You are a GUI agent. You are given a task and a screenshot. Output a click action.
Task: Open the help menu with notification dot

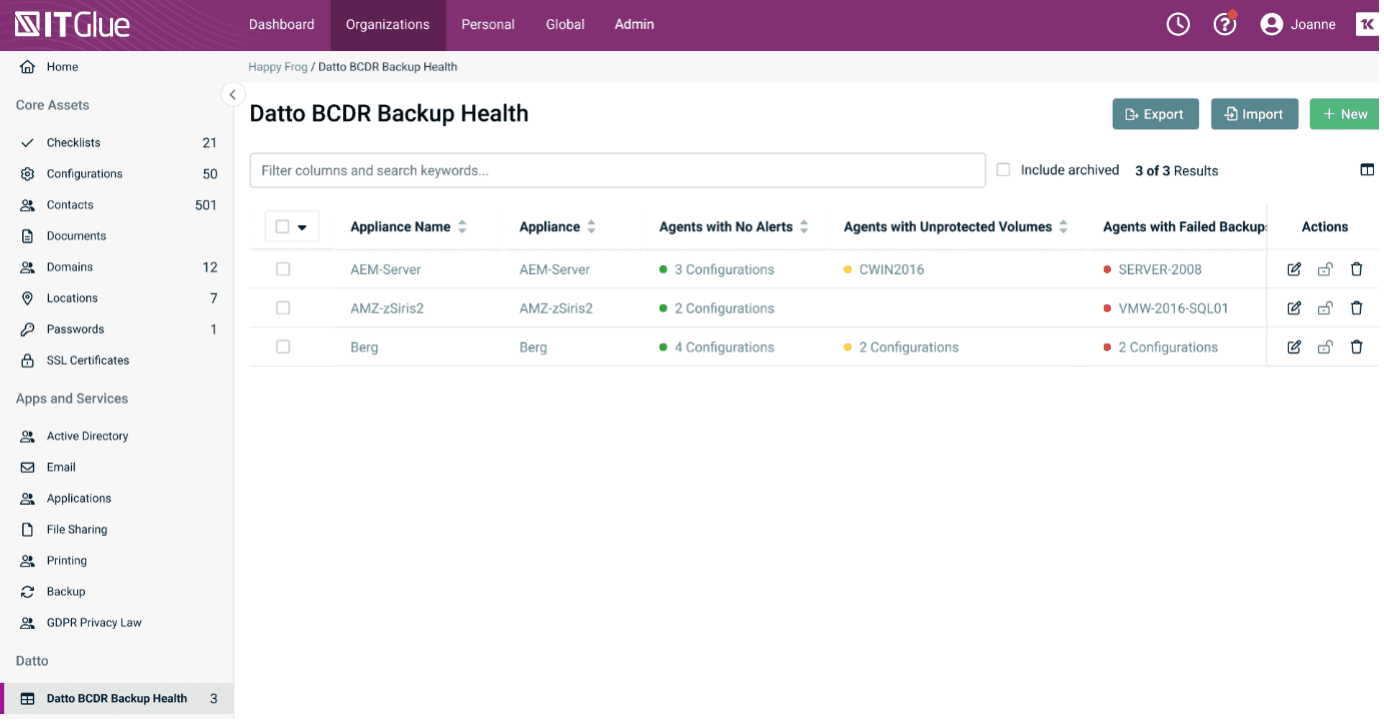point(1224,23)
